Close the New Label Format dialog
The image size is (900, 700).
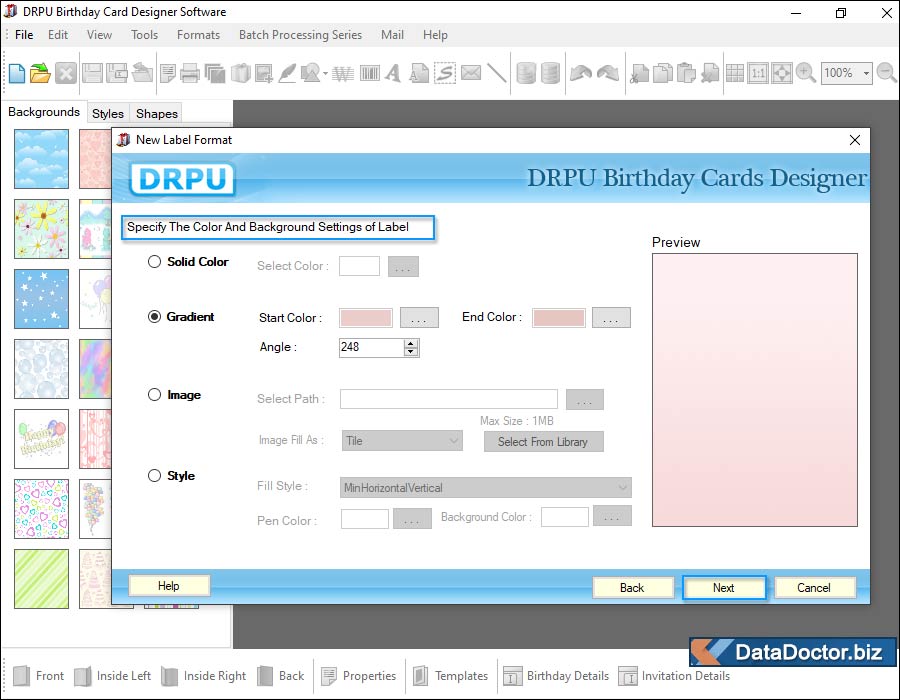pyautogui.click(x=855, y=140)
